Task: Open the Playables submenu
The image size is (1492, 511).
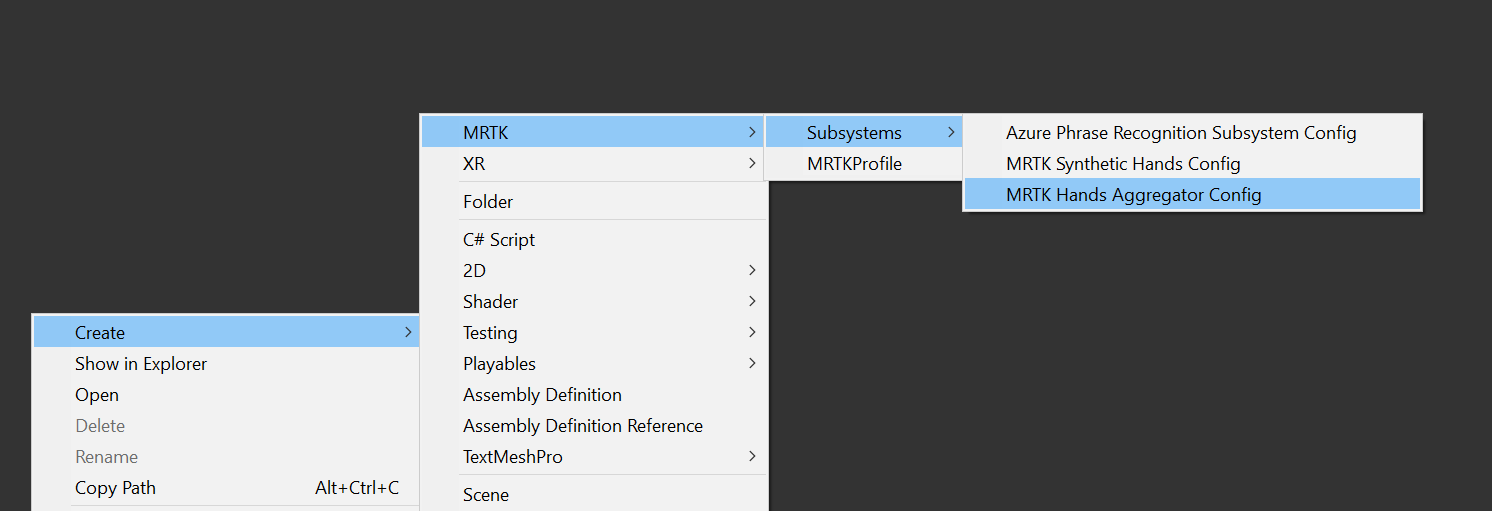Action: pos(594,363)
